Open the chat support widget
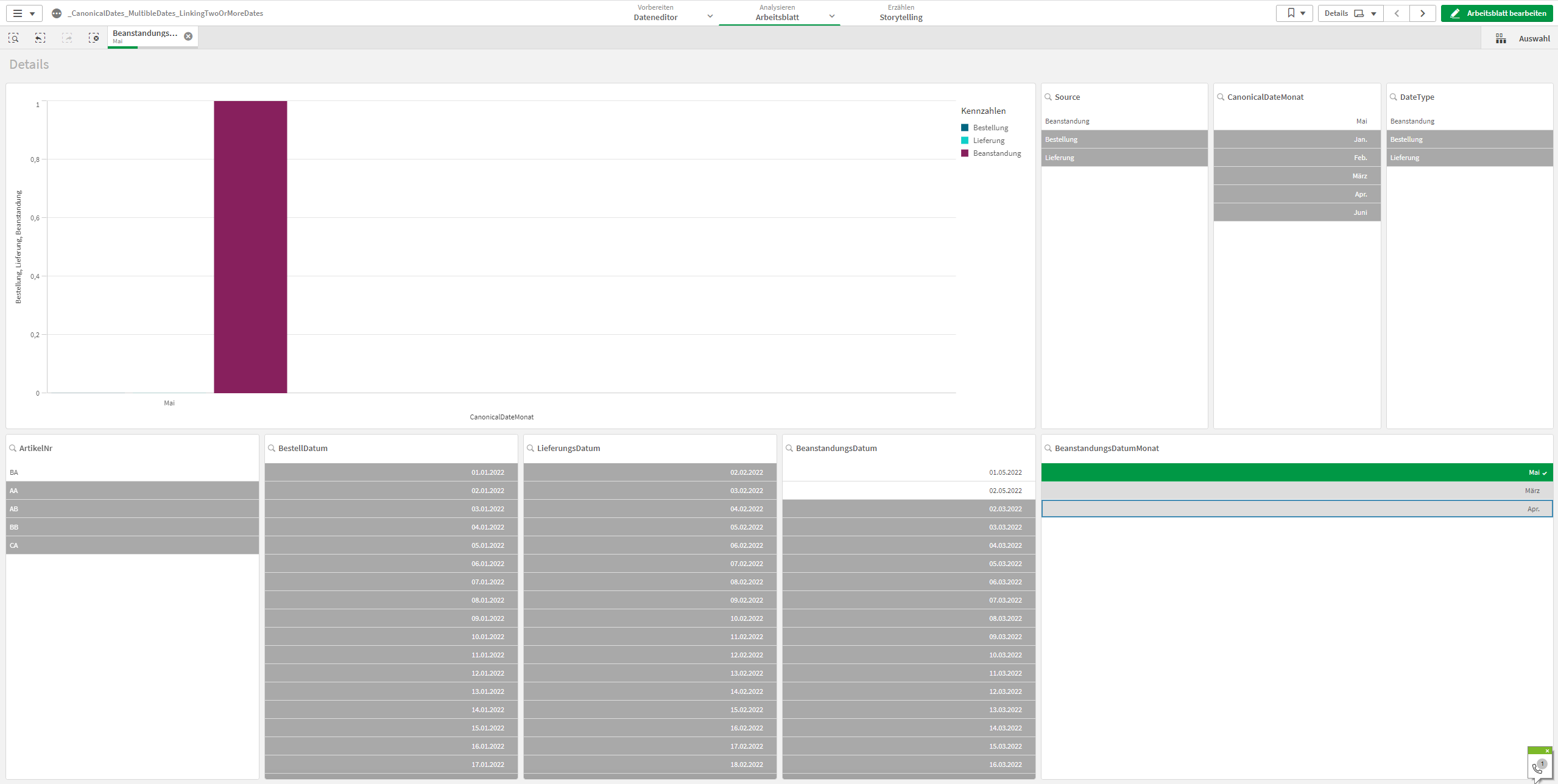Screen dimensions: 1558x784 1539,766
